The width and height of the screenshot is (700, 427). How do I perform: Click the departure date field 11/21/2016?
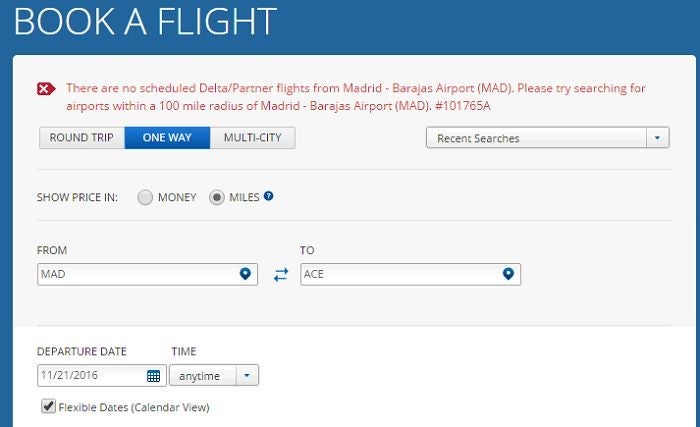click(90, 376)
